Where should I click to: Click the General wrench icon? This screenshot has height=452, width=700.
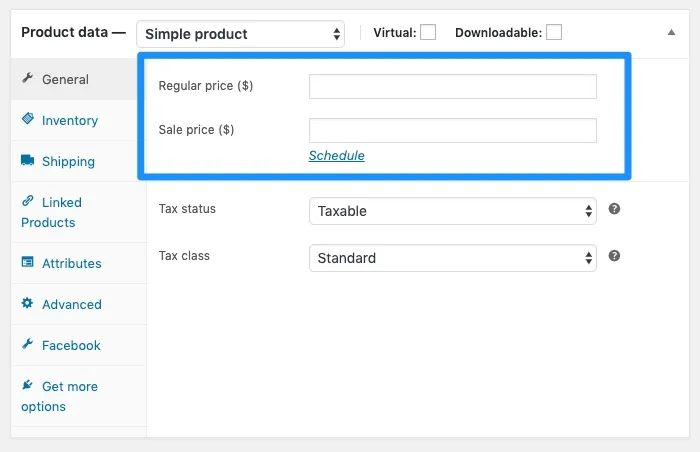(28, 79)
